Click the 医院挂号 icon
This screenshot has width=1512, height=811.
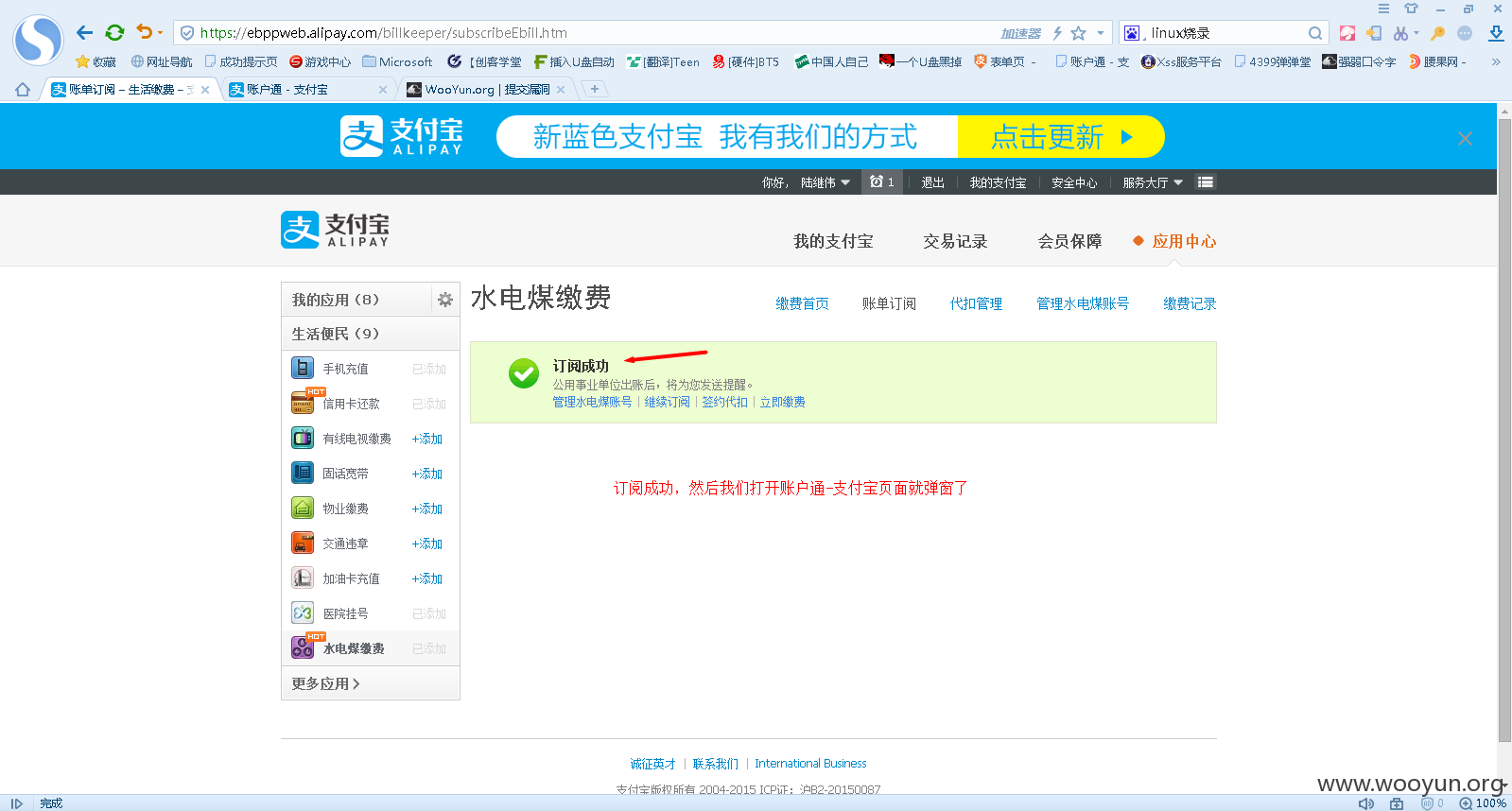tap(303, 613)
